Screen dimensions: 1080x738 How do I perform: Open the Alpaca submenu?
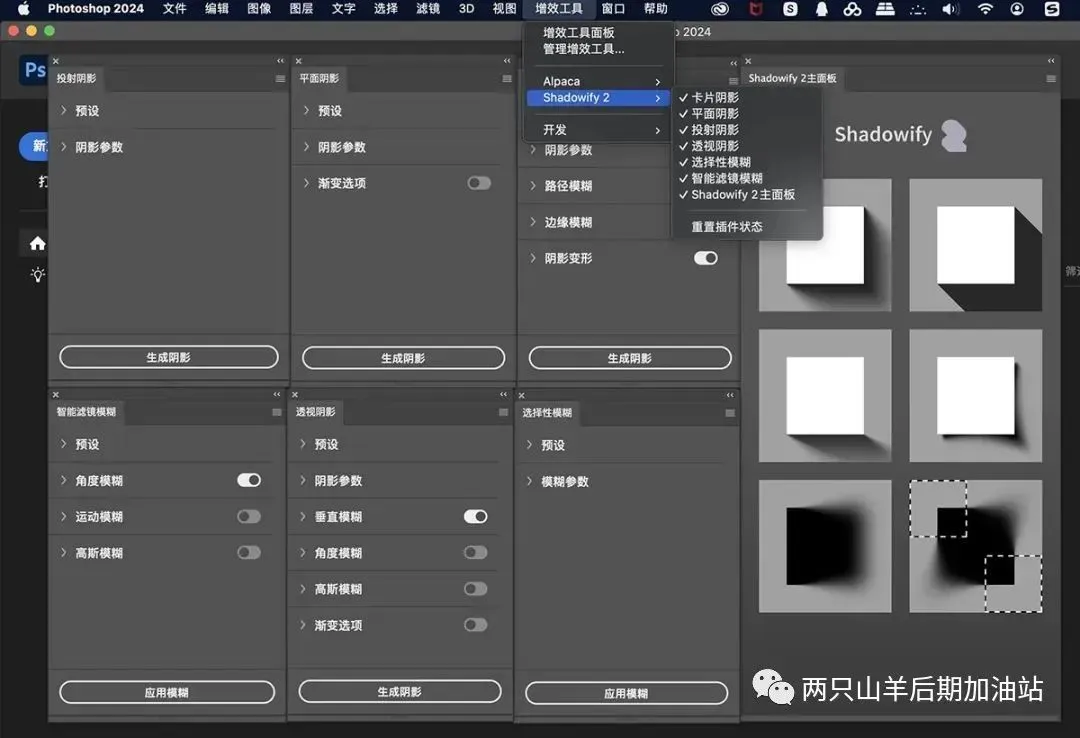pyautogui.click(x=598, y=81)
